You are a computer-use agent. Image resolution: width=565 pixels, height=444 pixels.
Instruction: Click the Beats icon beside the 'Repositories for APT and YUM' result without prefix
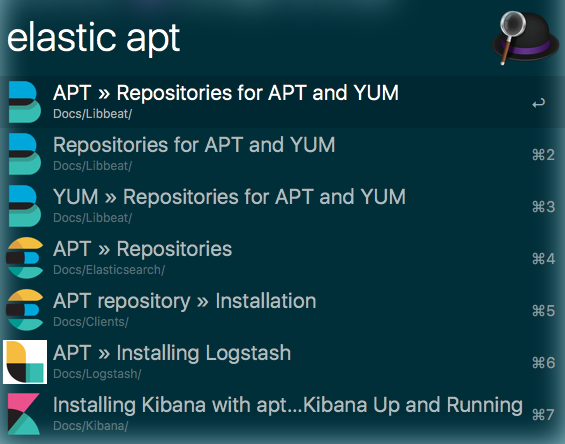click(x=25, y=154)
